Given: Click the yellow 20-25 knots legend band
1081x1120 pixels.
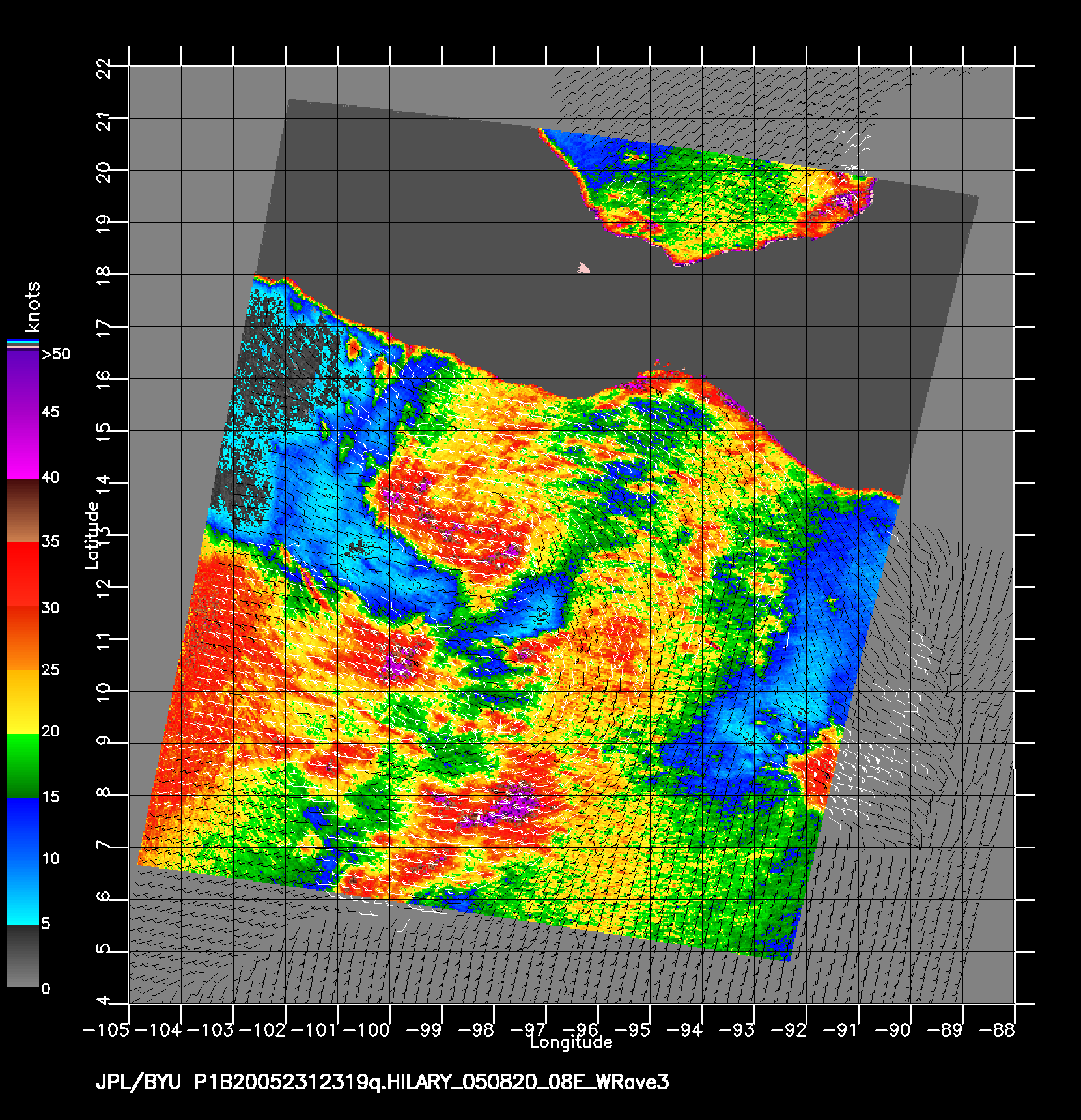Looking at the screenshot, I should [x=23, y=702].
